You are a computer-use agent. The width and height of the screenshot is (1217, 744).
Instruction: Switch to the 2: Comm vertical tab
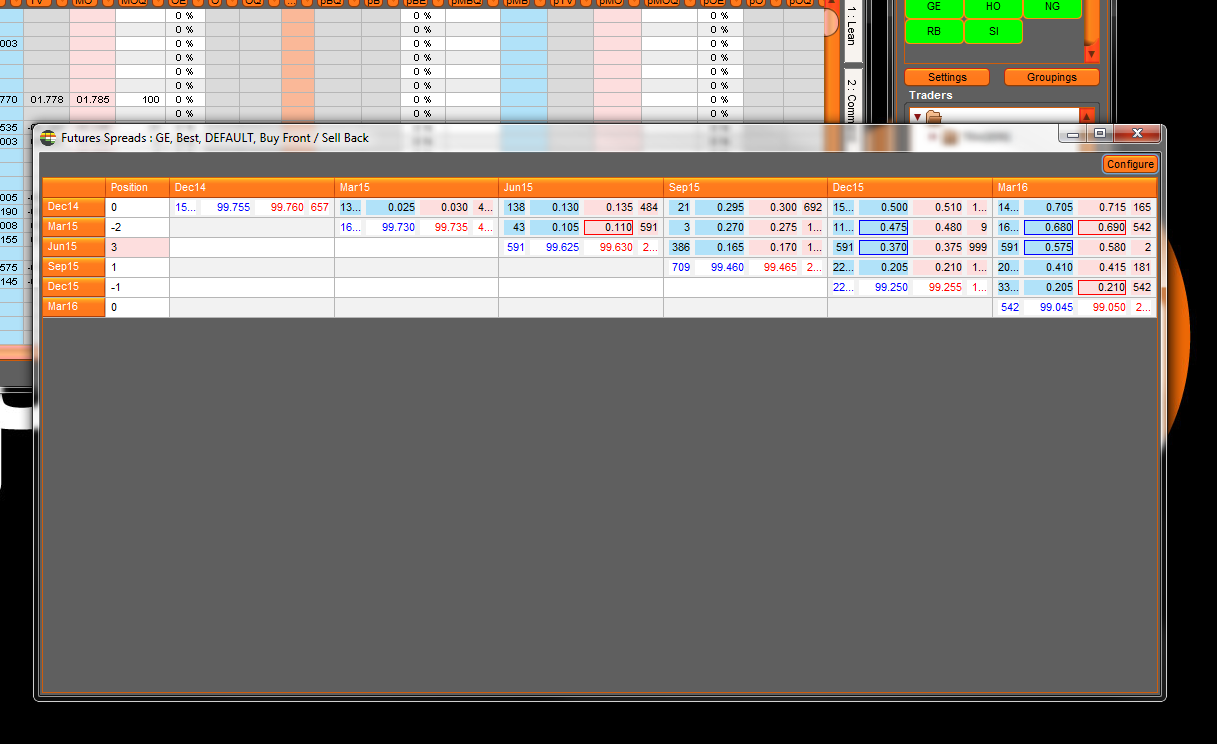(852, 98)
